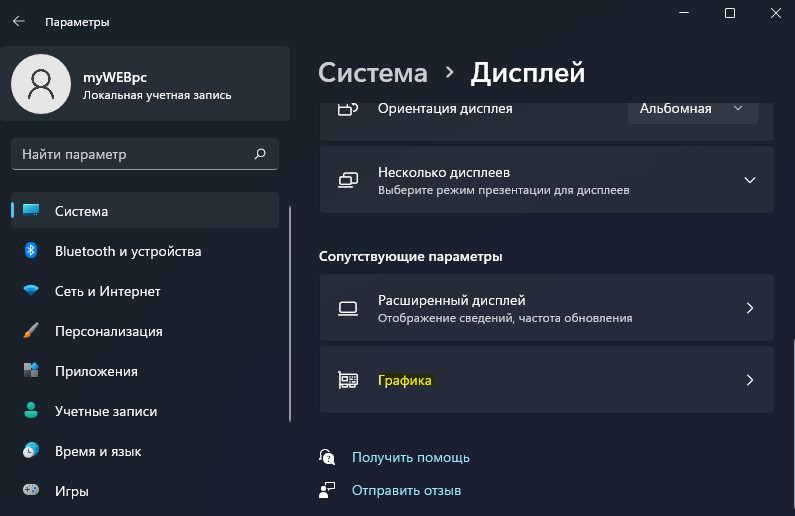
Task: Minimize the Параметры window
Action: point(684,13)
